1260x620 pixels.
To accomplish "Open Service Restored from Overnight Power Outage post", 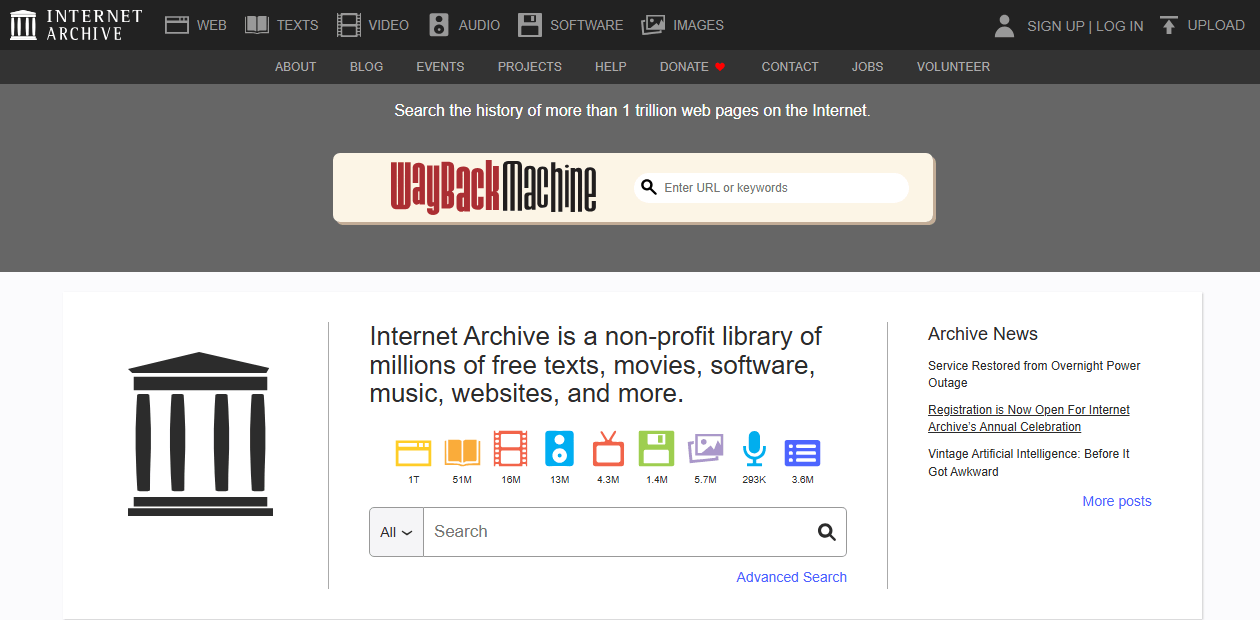I will pyautogui.click(x=1034, y=374).
